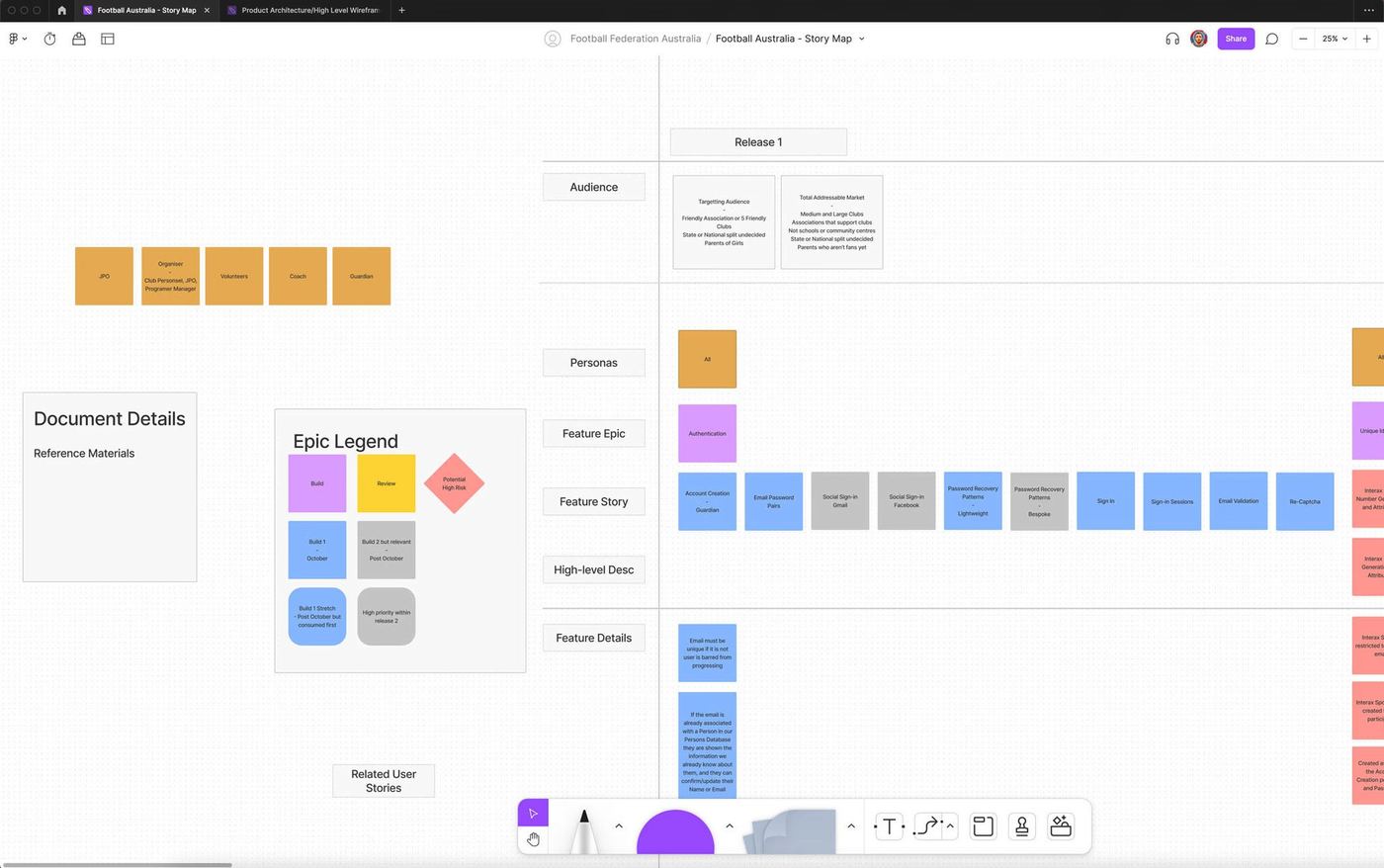Activate the Select cursor tool
This screenshot has height=868, width=1384.
pos(533,814)
